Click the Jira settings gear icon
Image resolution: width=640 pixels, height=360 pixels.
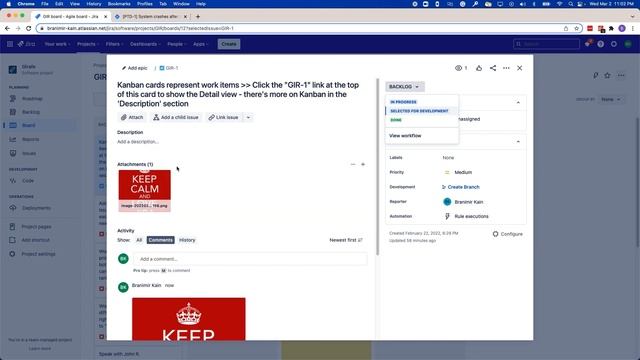(614, 44)
